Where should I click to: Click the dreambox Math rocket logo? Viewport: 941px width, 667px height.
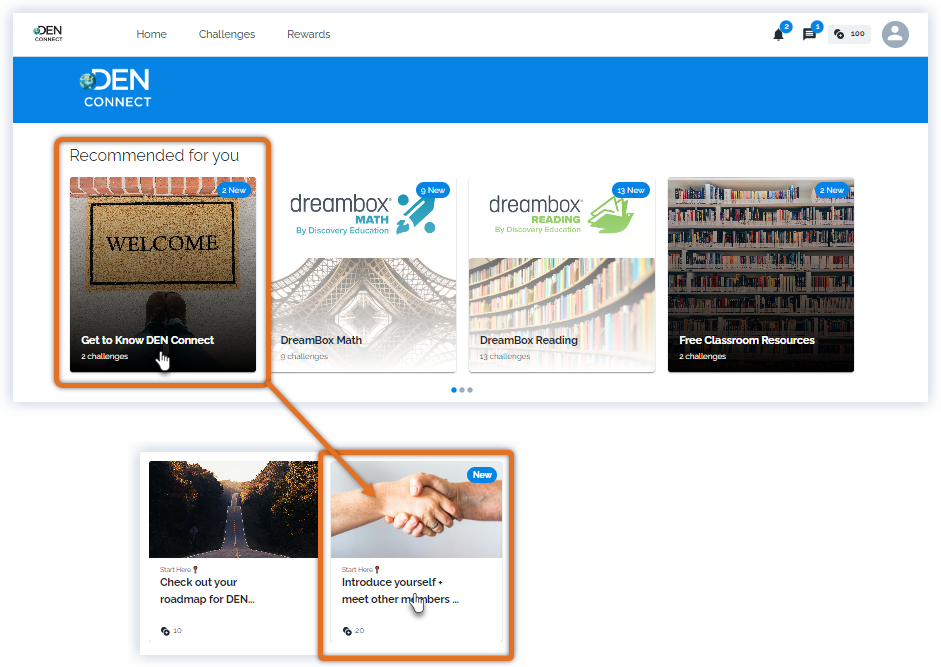pyautogui.click(x=416, y=214)
